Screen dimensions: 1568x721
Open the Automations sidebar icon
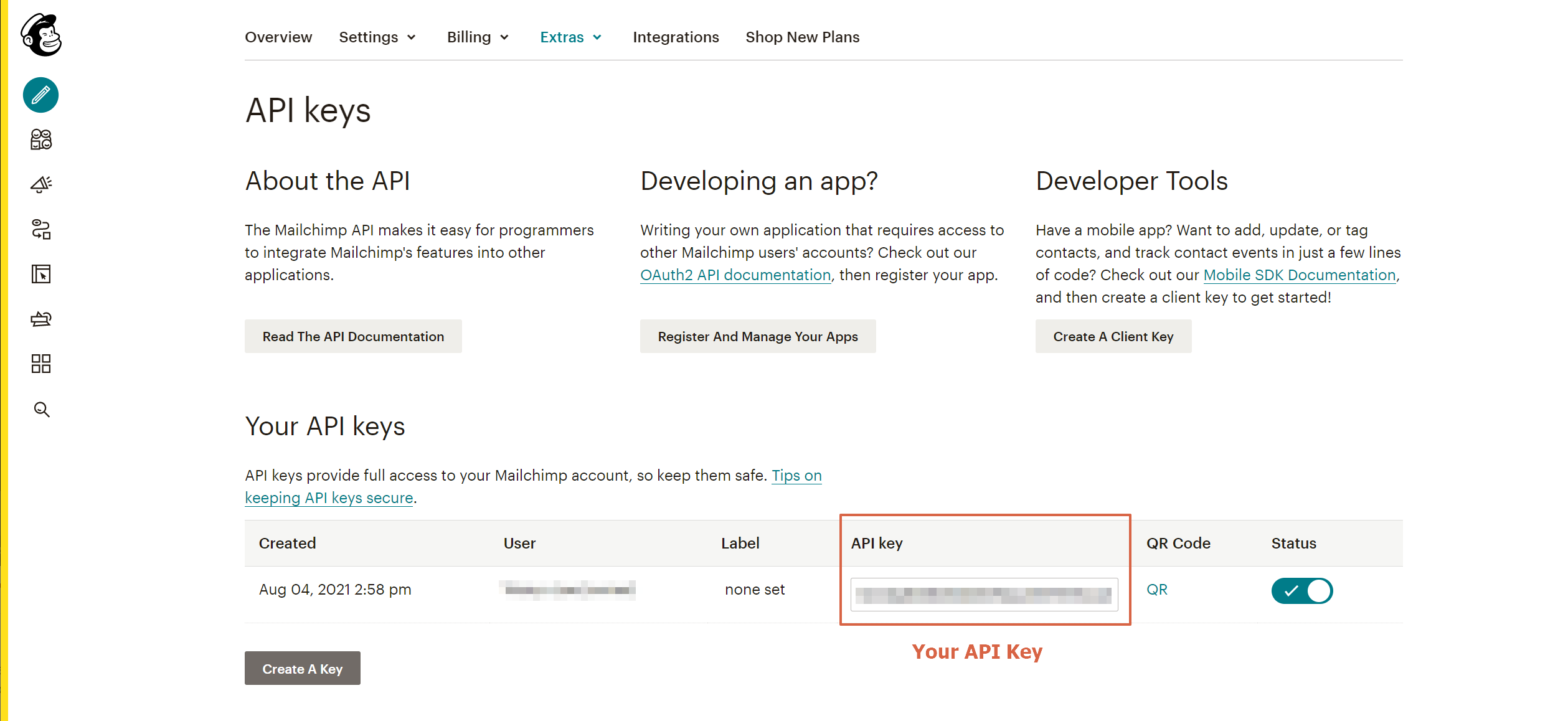click(41, 229)
